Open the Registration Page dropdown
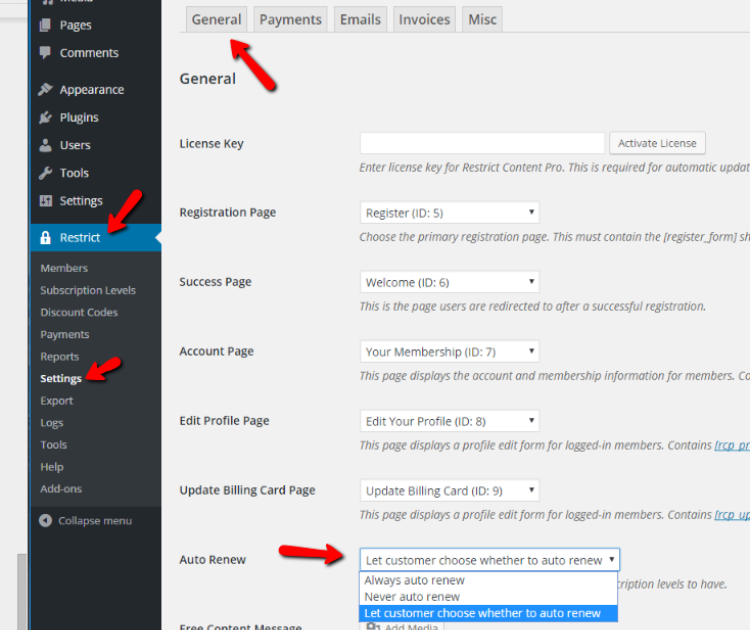 [450, 212]
